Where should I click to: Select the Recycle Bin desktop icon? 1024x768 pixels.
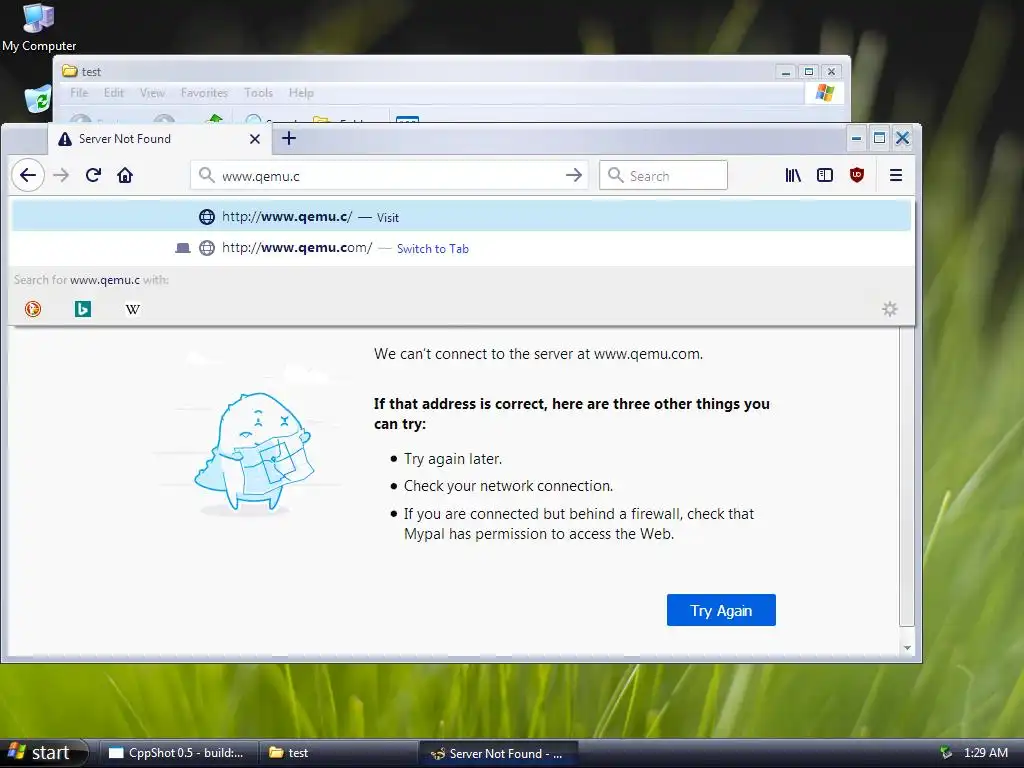tap(37, 99)
